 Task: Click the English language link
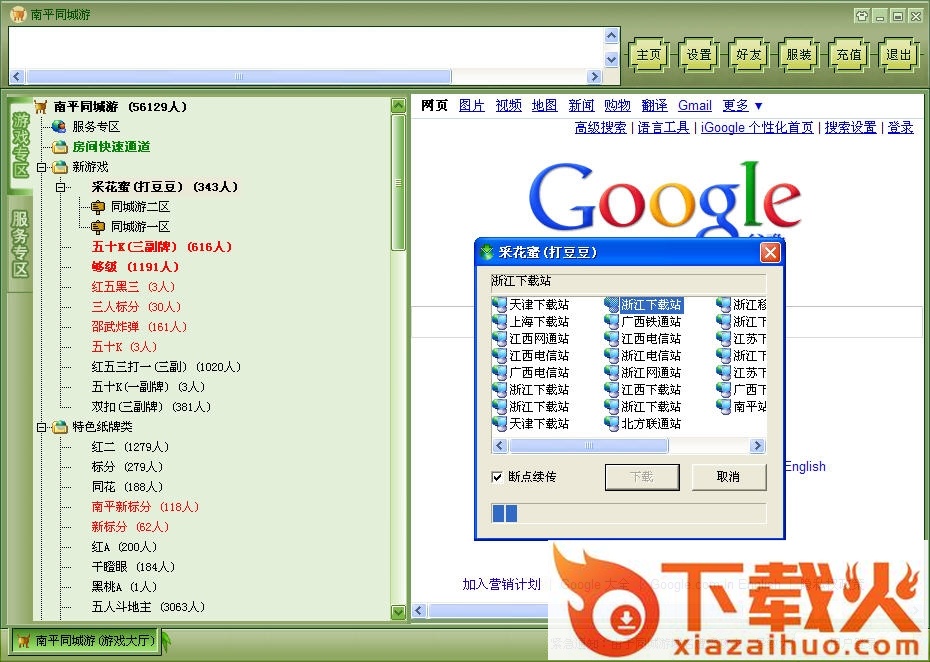click(x=805, y=466)
